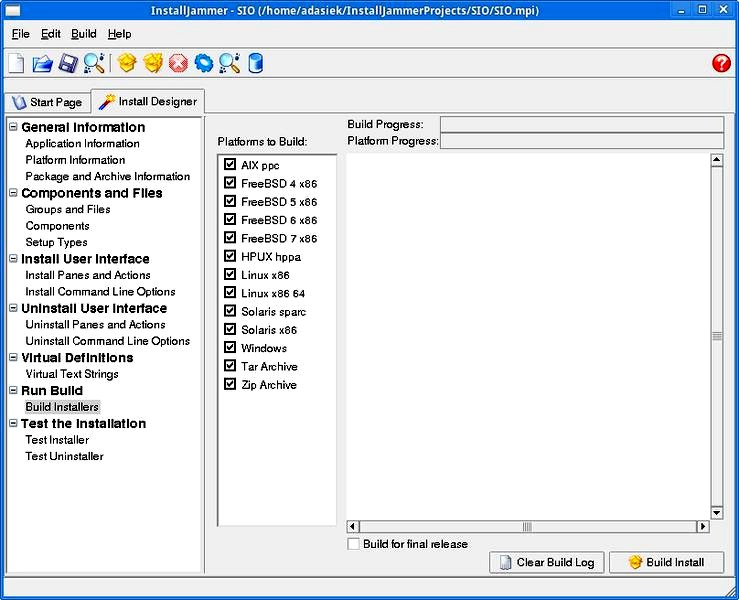This screenshot has height=600, width=739.
Task: Uncheck the FreeBSD 6 x86 platform
Action: tap(230, 220)
